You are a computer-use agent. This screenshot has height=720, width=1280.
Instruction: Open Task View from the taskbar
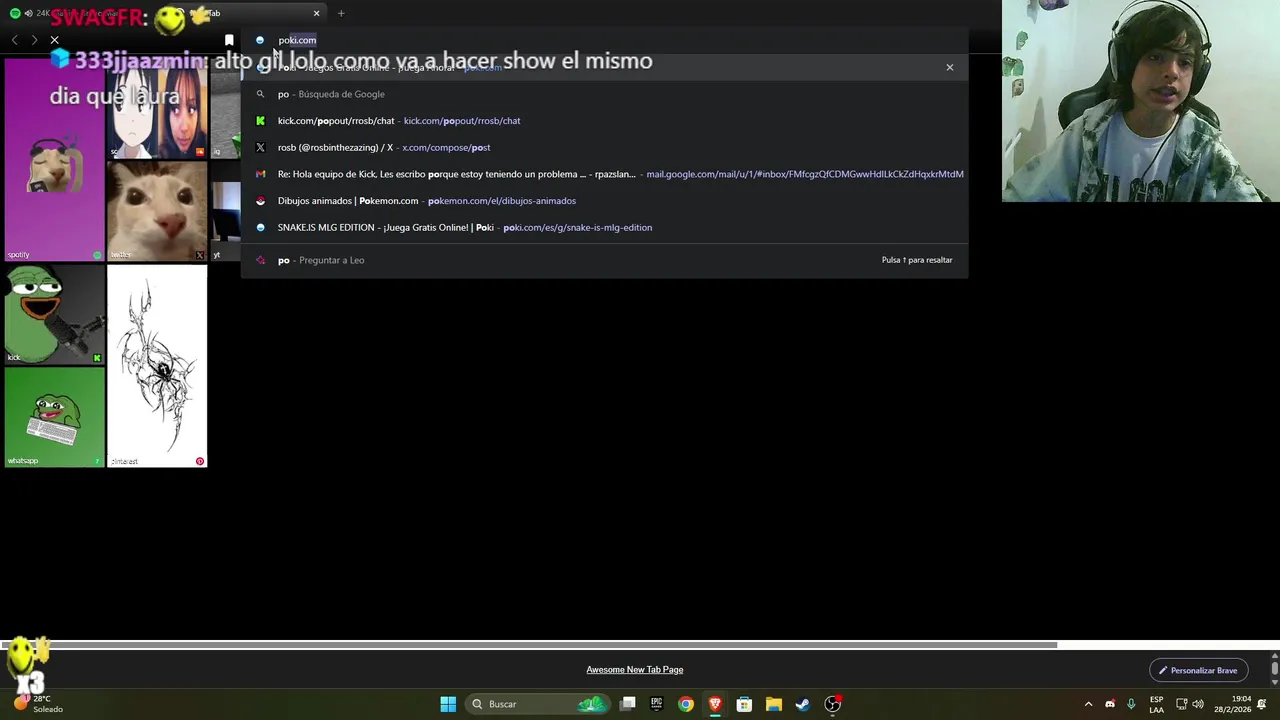(627, 704)
